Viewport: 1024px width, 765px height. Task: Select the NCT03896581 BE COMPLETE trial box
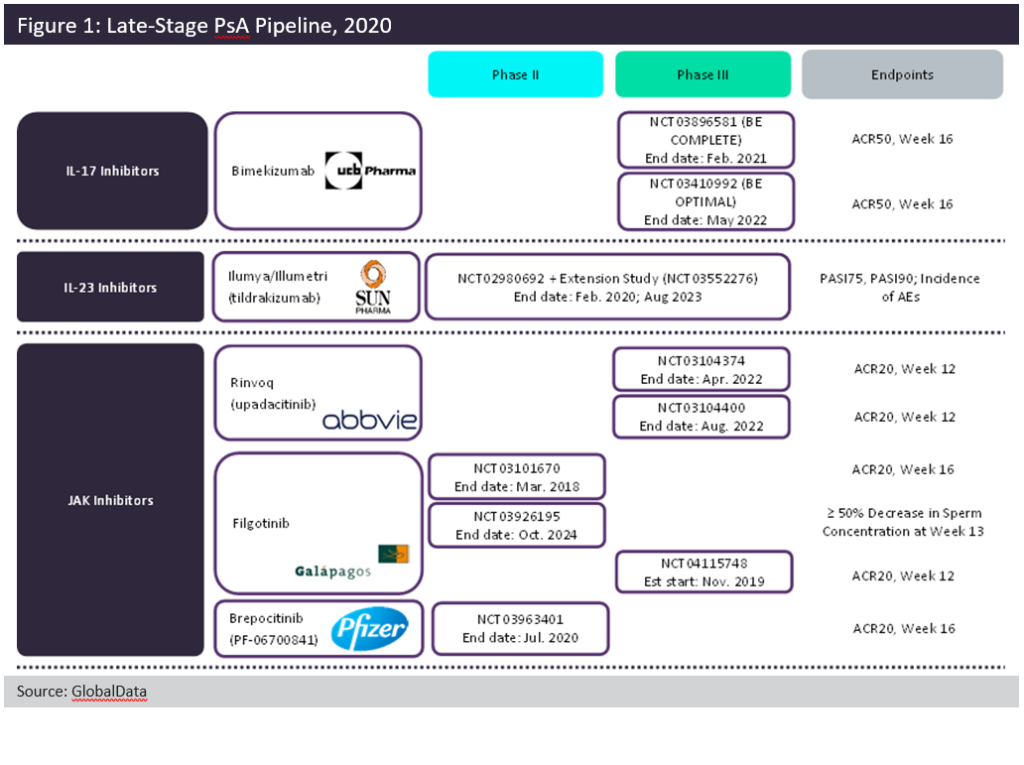[706, 139]
